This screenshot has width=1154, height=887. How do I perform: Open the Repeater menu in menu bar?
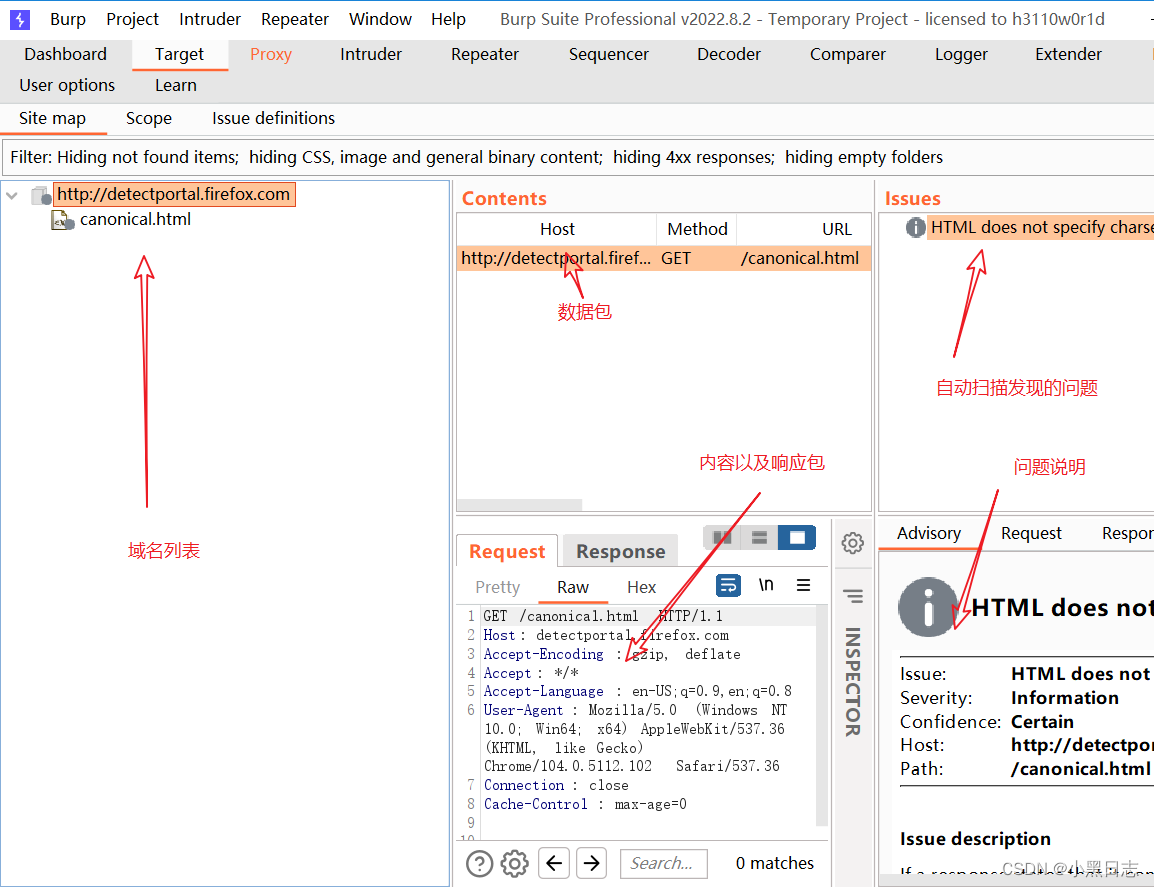pyautogui.click(x=294, y=19)
